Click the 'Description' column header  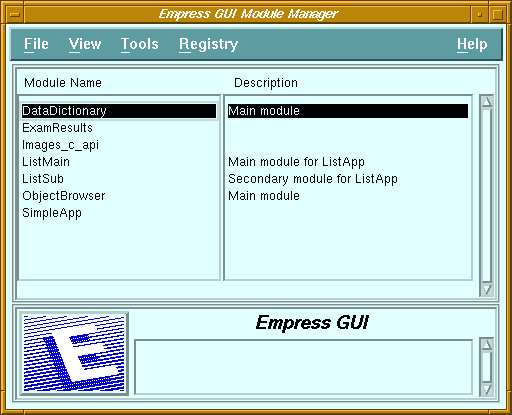pos(266,83)
